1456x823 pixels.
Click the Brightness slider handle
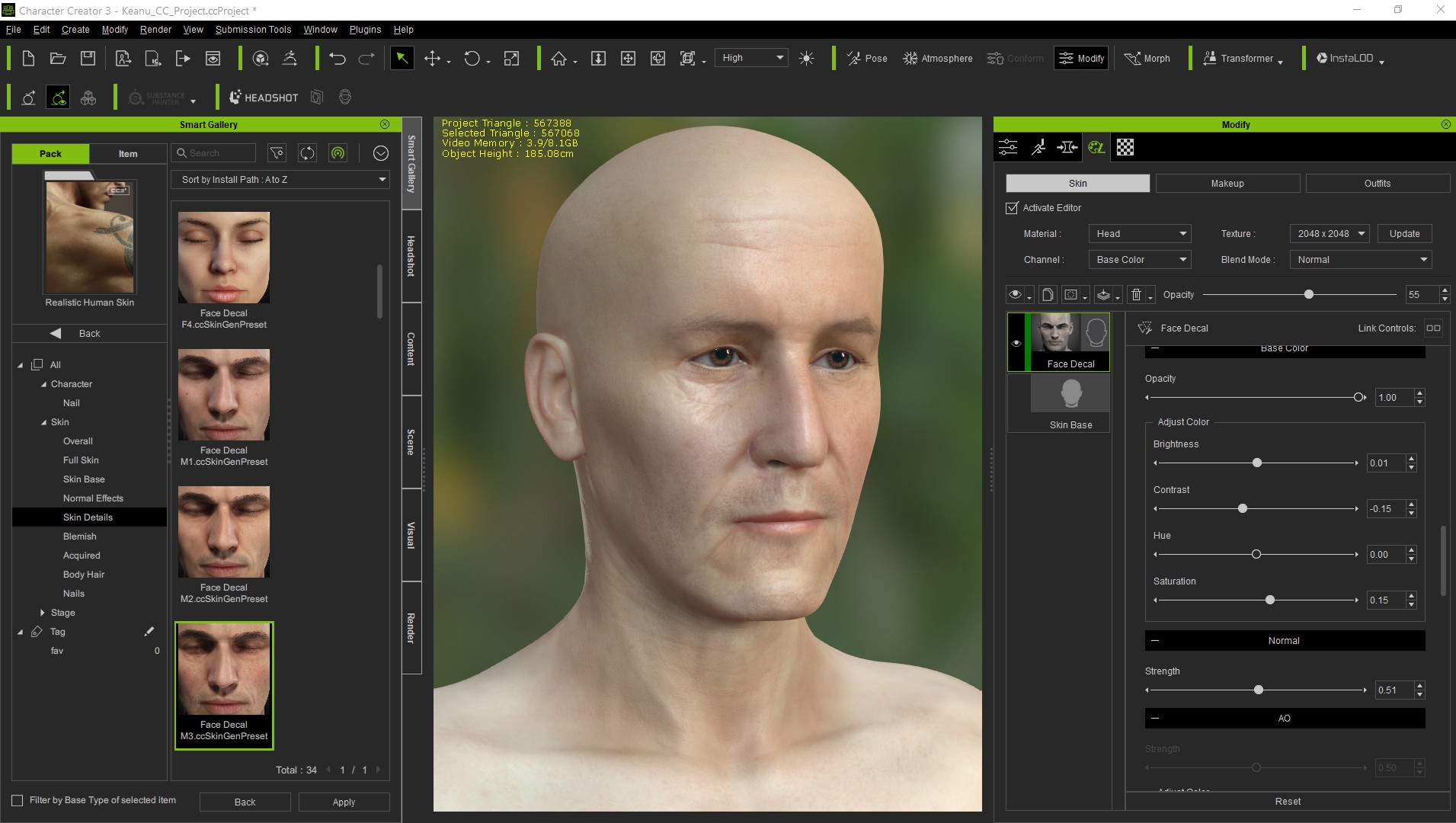coord(1257,463)
